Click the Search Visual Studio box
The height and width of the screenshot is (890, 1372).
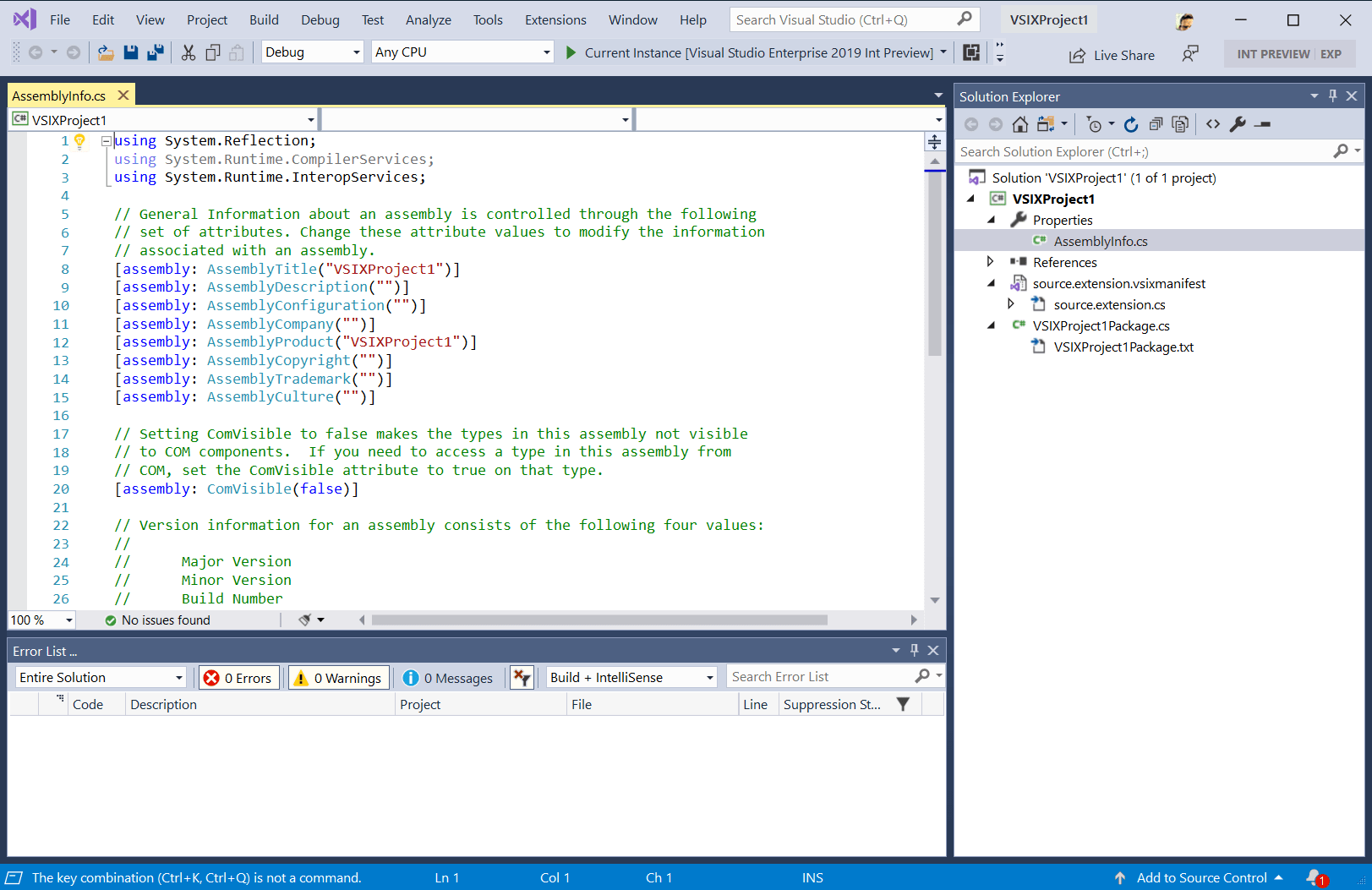pos(853,19)
